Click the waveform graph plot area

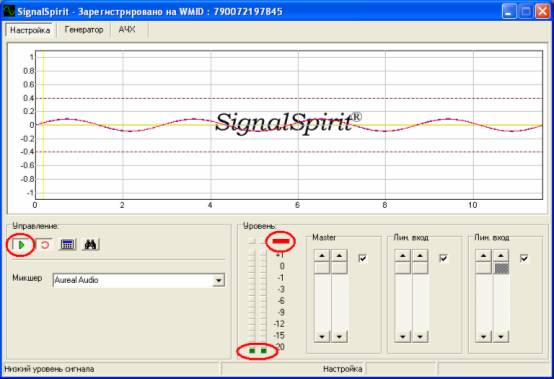(289, 125)
